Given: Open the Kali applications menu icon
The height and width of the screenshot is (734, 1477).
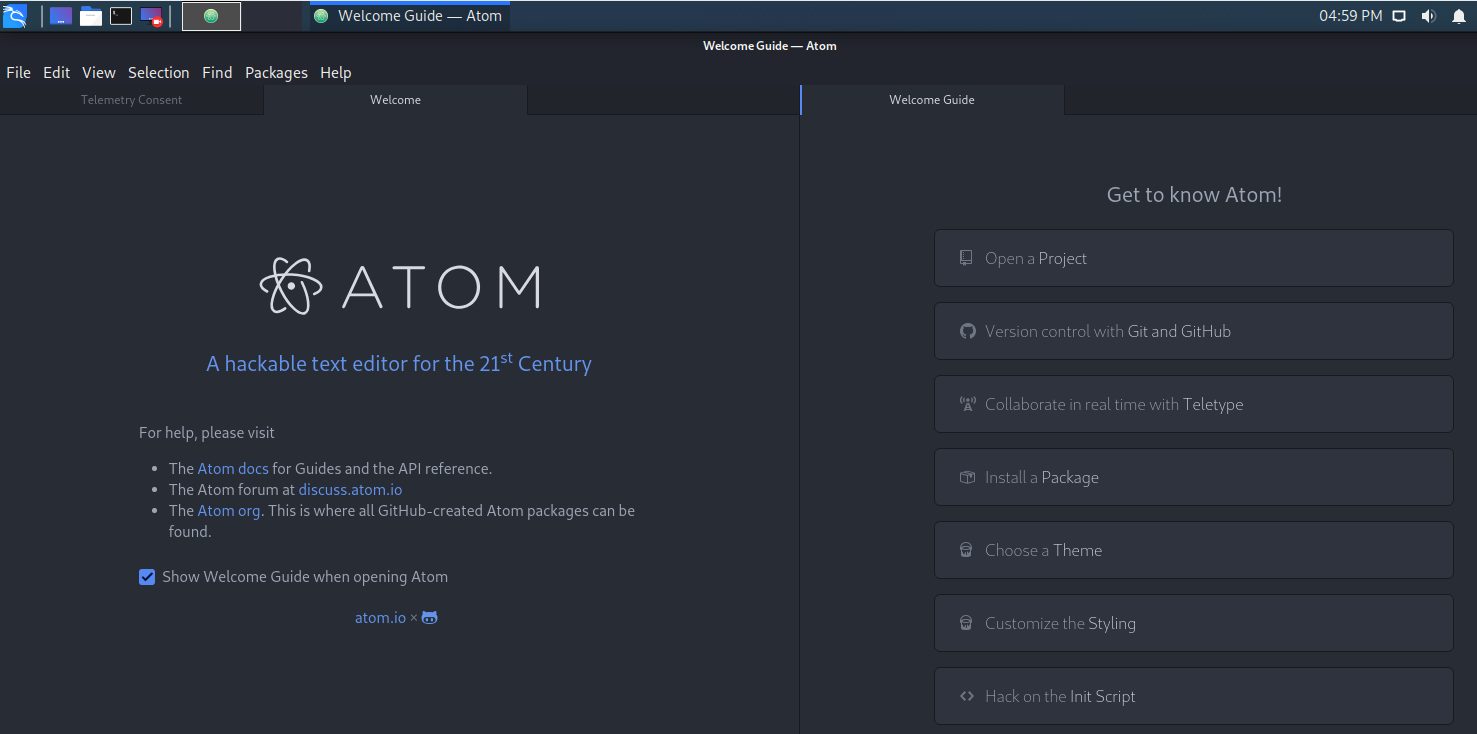Looking at the screenshot, I should (15, 16).
